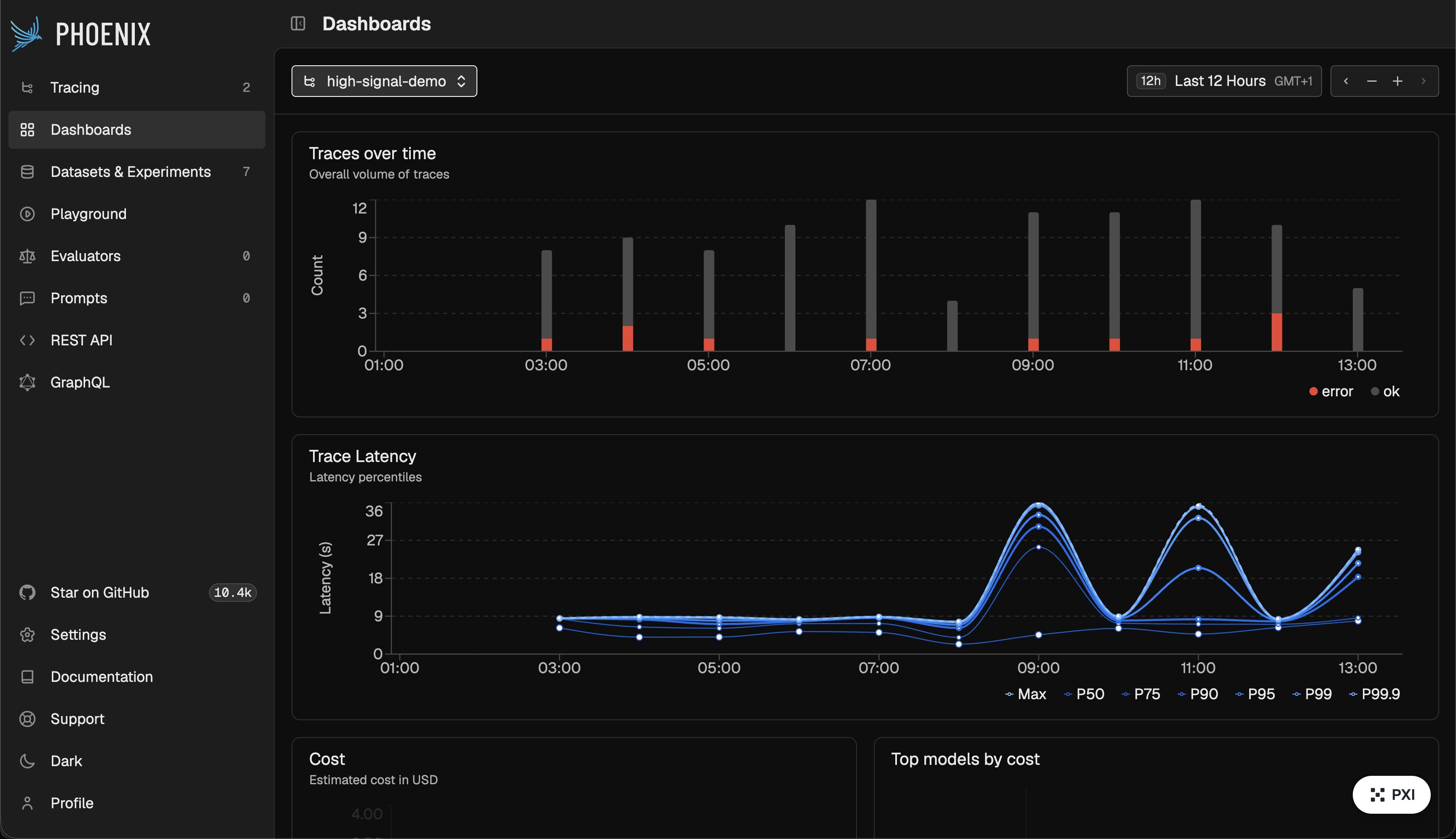
Task: Toggle the P90 latency series in legend
Action: [1198, 695]
